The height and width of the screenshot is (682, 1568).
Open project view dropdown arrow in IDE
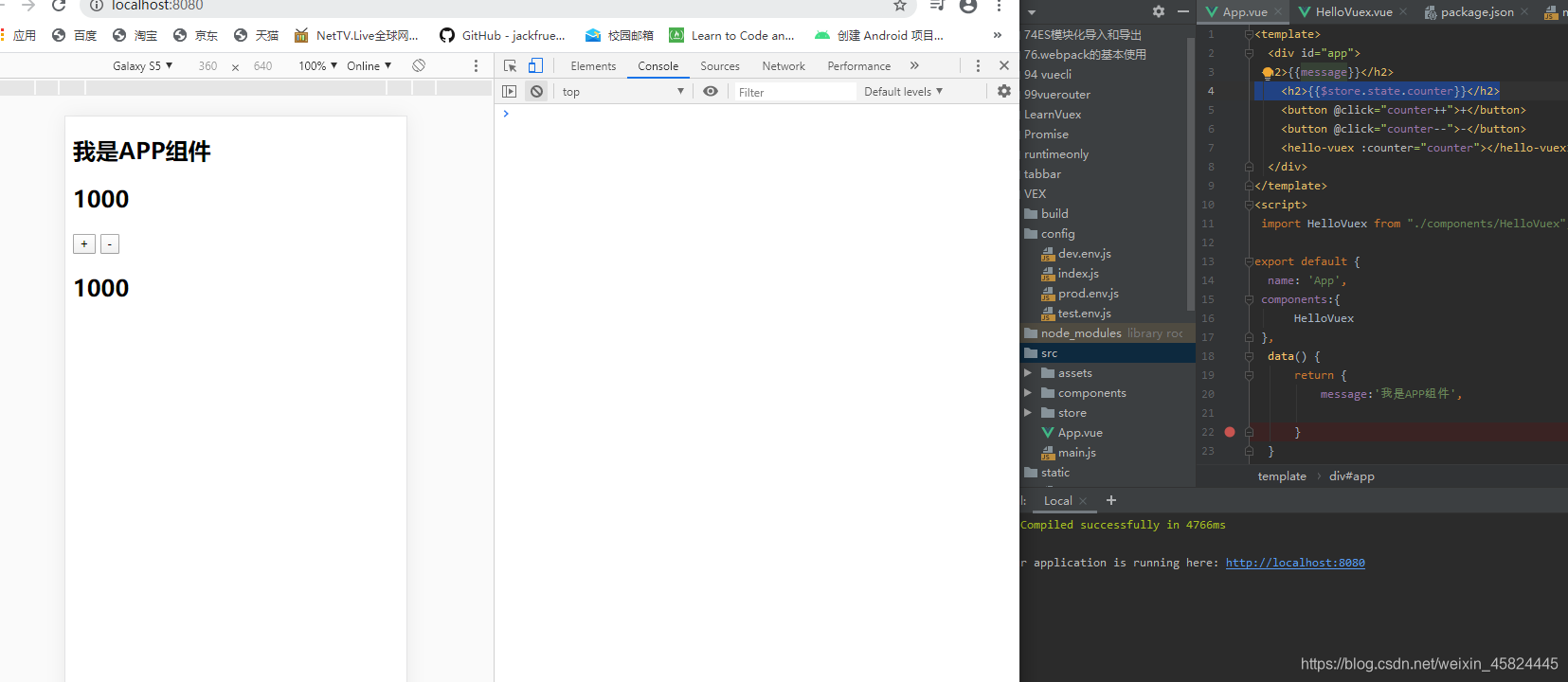[1032, 12]
